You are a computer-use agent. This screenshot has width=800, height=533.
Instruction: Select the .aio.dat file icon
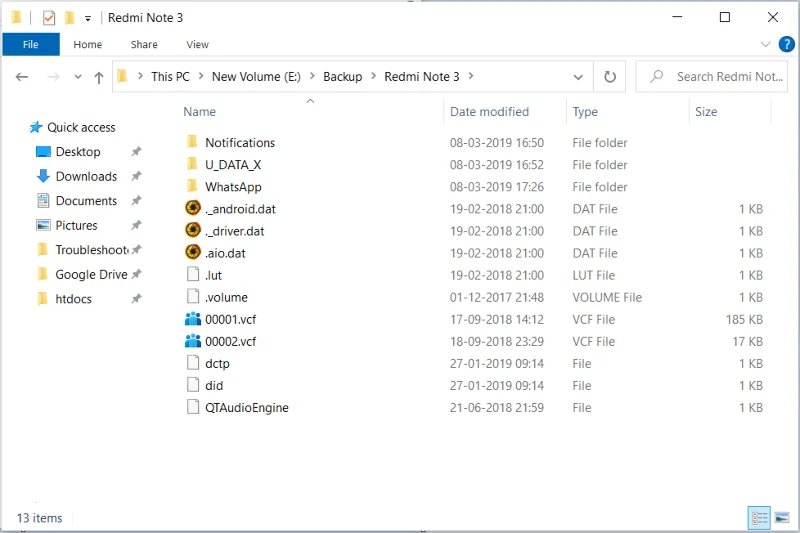(x=193, y=251)
